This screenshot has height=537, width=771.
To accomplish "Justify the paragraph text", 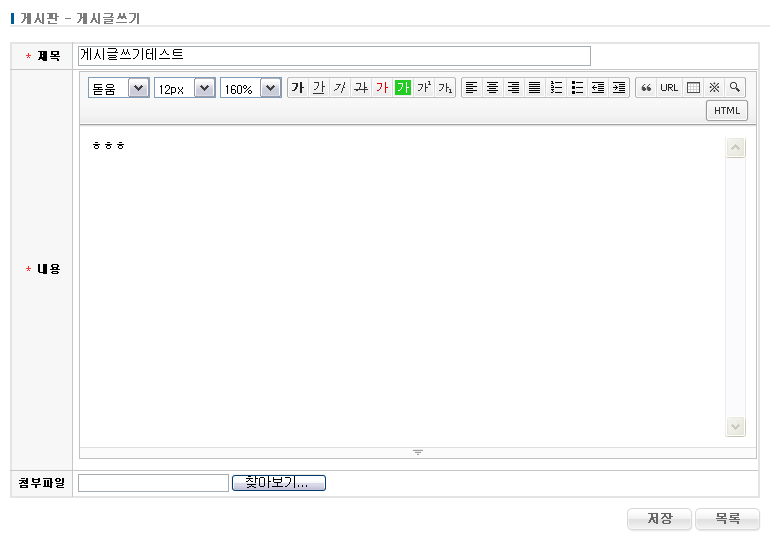I will [534, 88].
